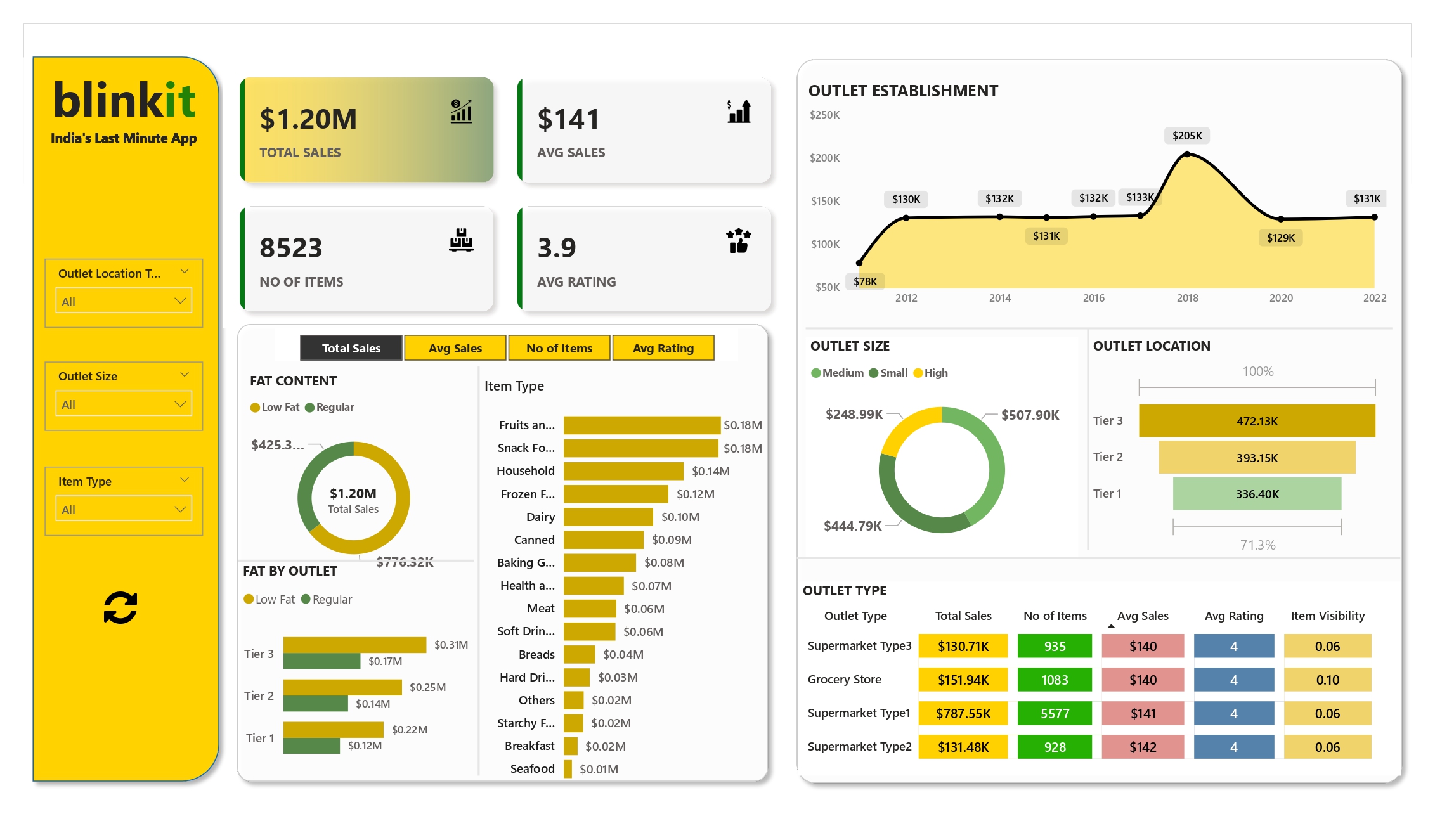
Task: Collapse the Item Type slicer header chevron
Action: click(185, 480)
